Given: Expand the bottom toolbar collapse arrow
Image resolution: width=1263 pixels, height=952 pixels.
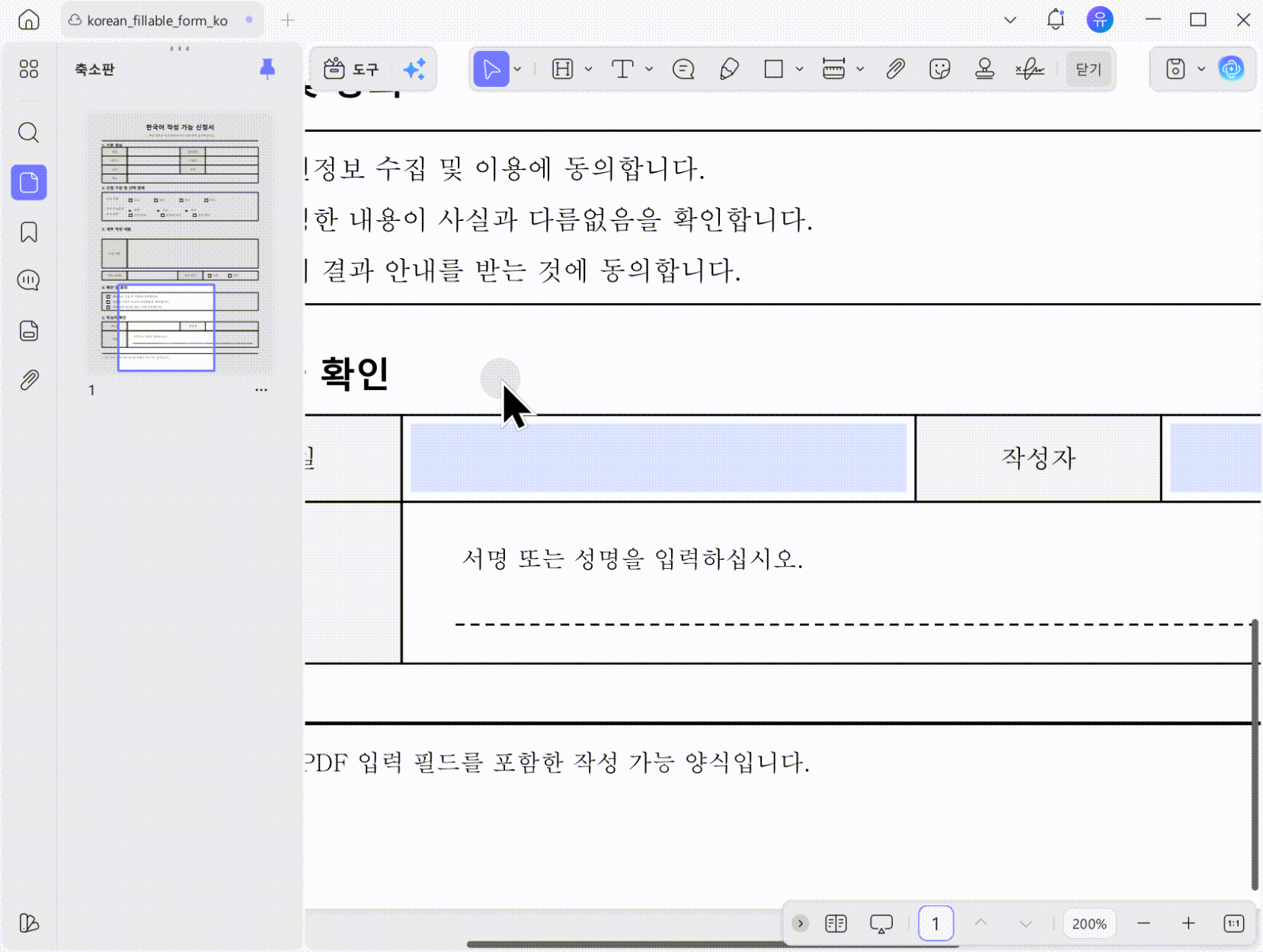Looking at the screenshot, I should pos(801,924).
